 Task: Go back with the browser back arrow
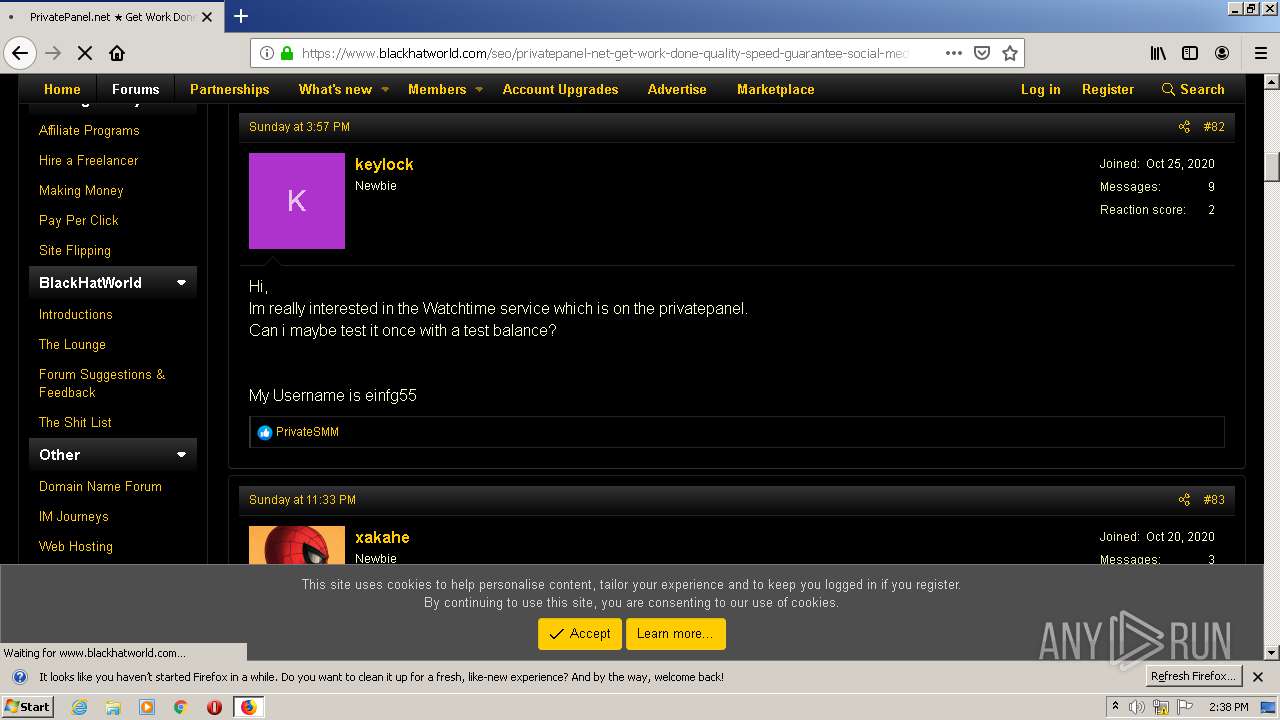(x=20, y=53)
